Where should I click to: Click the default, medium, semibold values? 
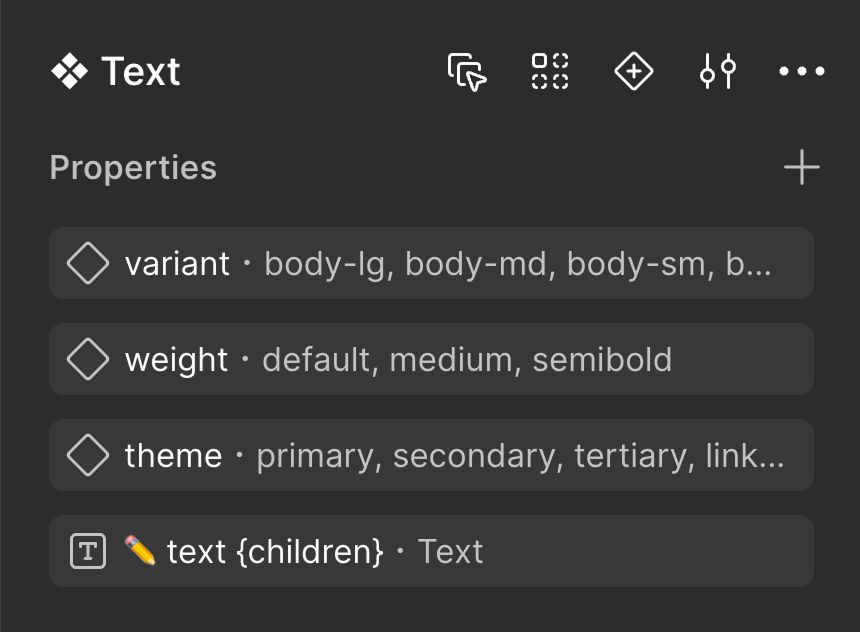point(467,360)
